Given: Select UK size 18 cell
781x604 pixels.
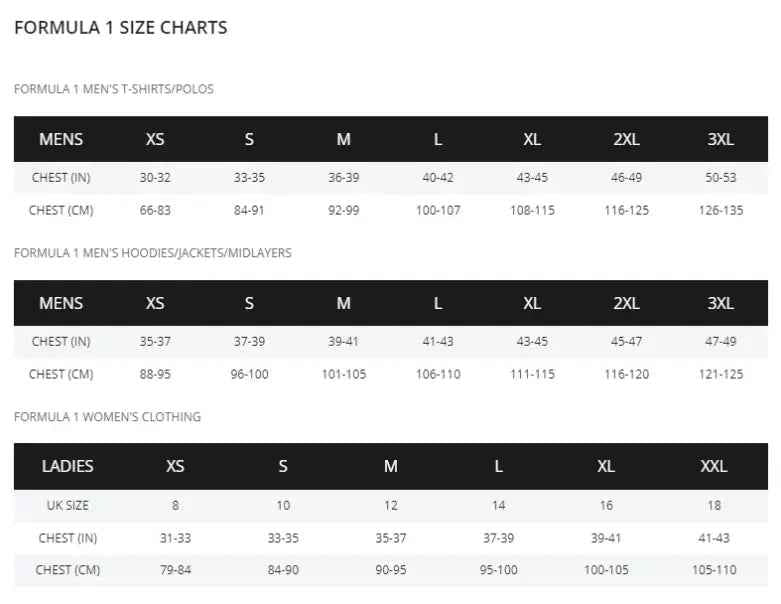Looking at the screenshot, I should click(x=714, y=506).
